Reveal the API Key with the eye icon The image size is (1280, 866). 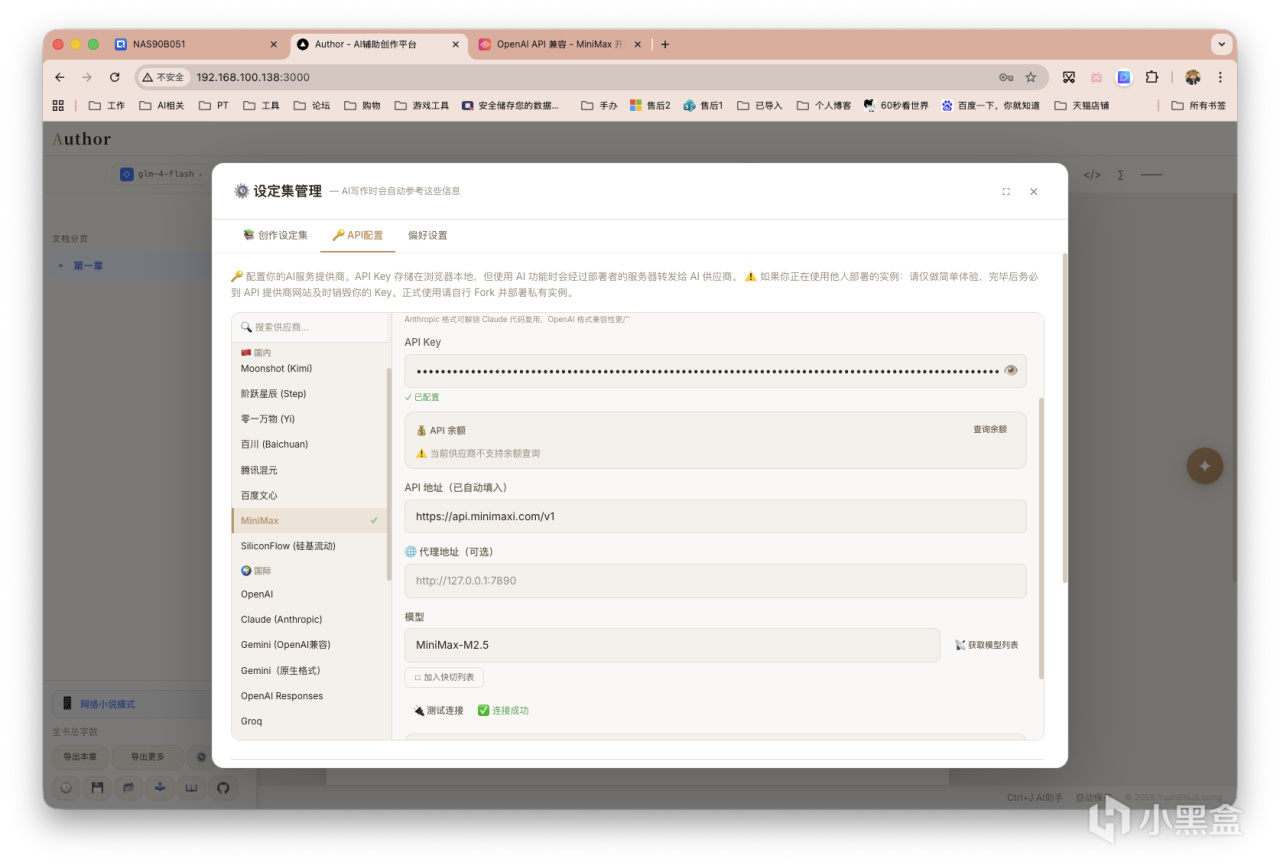coord(1011,370)
